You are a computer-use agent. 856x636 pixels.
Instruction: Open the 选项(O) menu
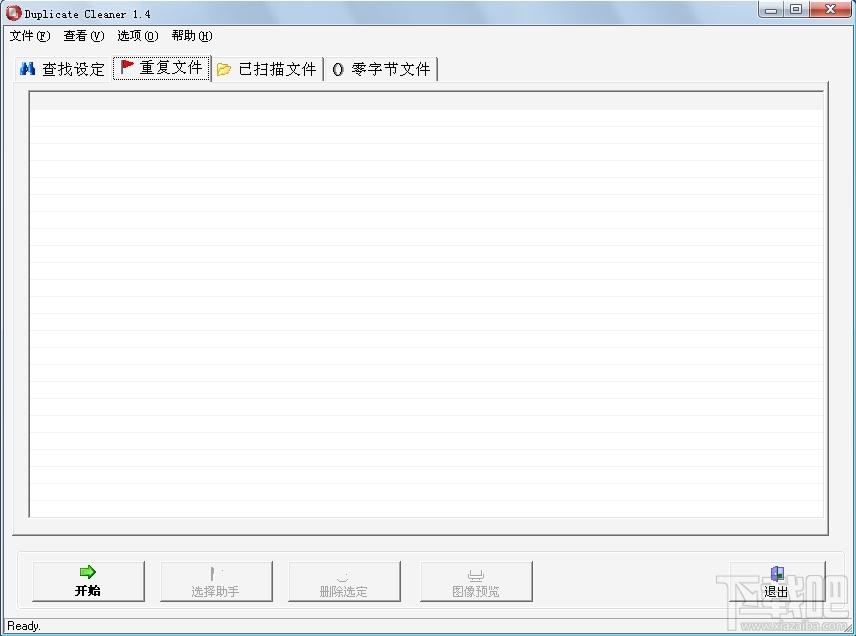pyautogui.click(x=138, y=36)
